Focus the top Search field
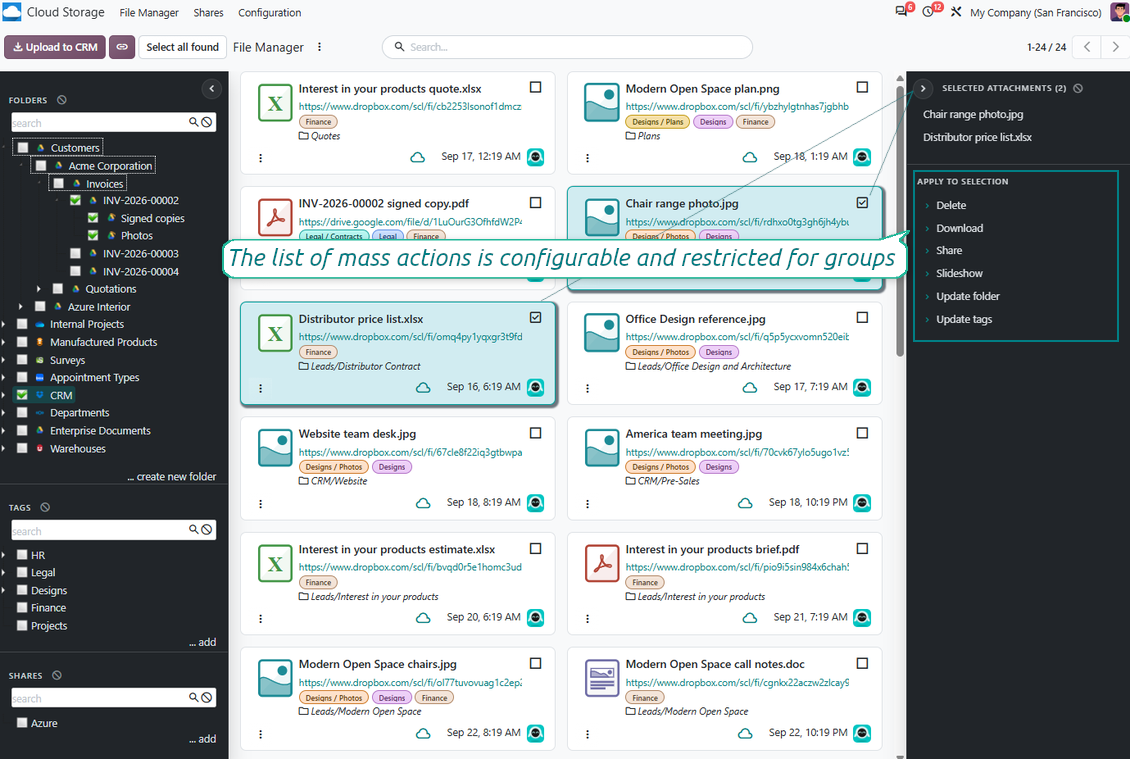Viewport: 1130px width, 759px height. tap(567, 47)
